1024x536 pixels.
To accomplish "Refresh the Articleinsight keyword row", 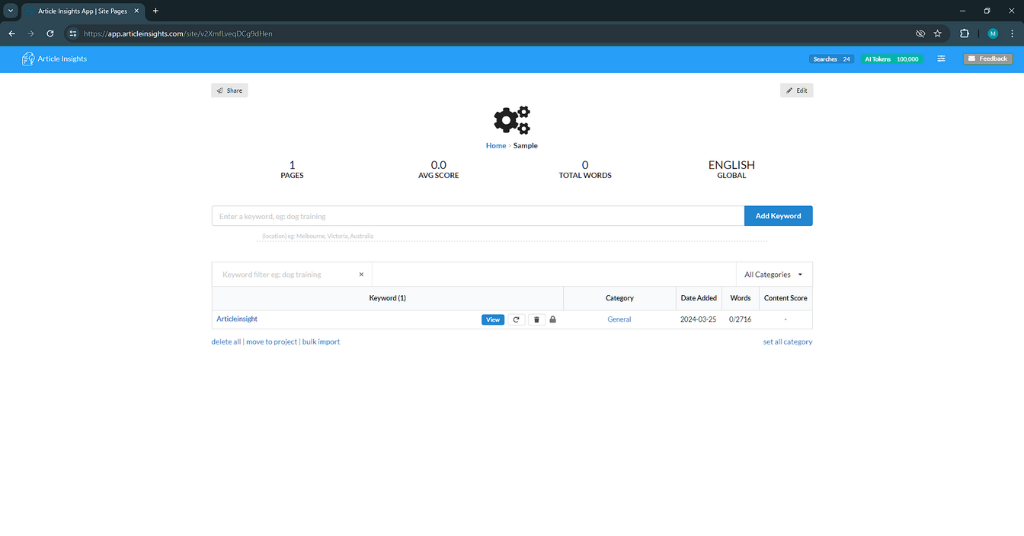I will [x=516, y=319].
